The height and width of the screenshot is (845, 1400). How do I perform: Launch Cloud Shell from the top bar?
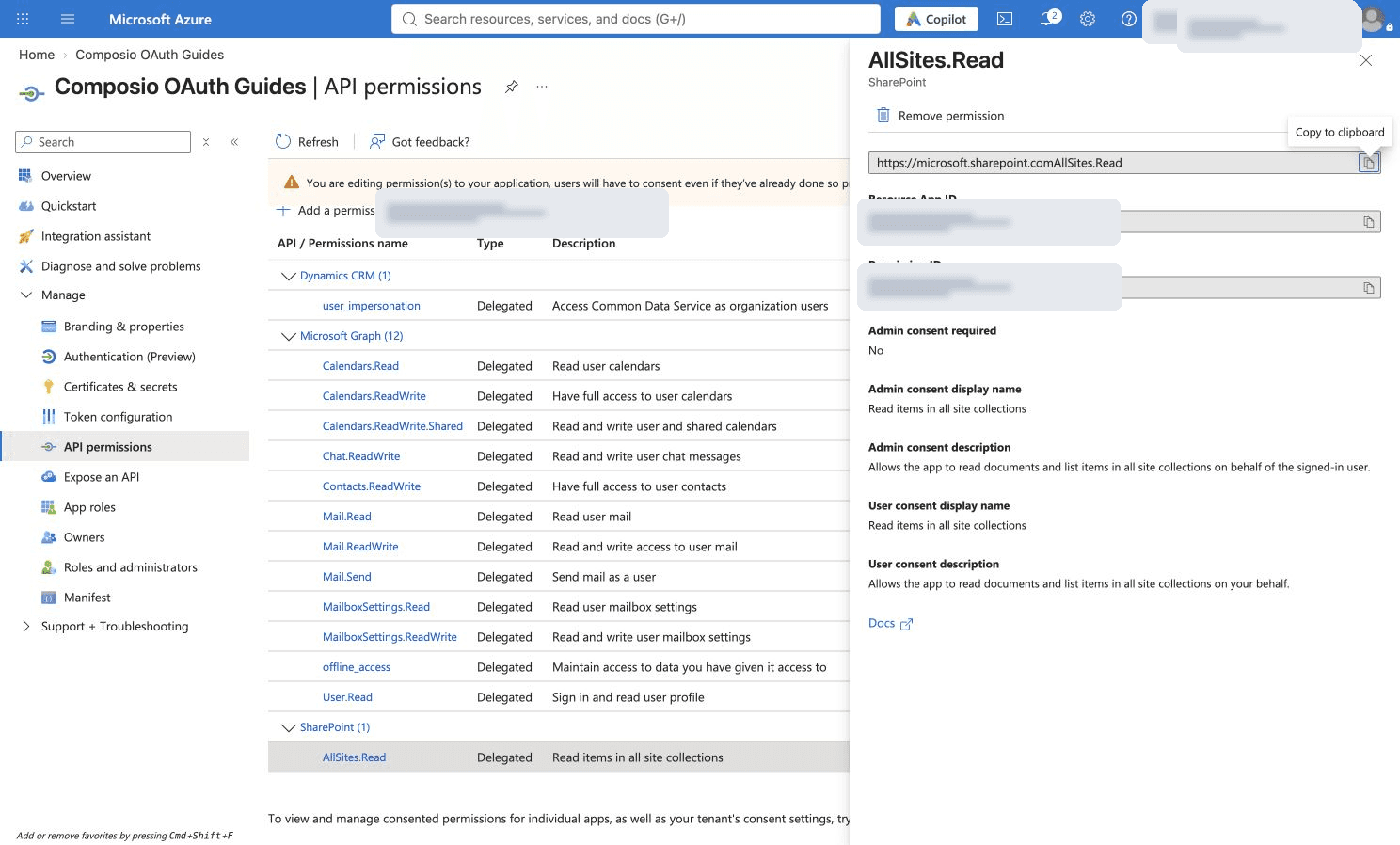(x=1005, y=19)
